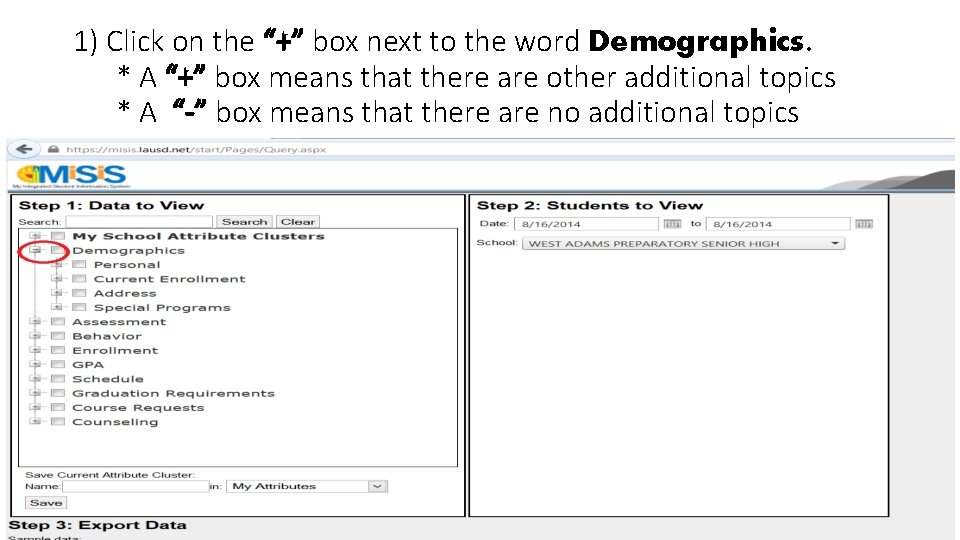This screenshot has width=960, height=540.
Task: Check the Address checkbox
Action: coord(79,293)
